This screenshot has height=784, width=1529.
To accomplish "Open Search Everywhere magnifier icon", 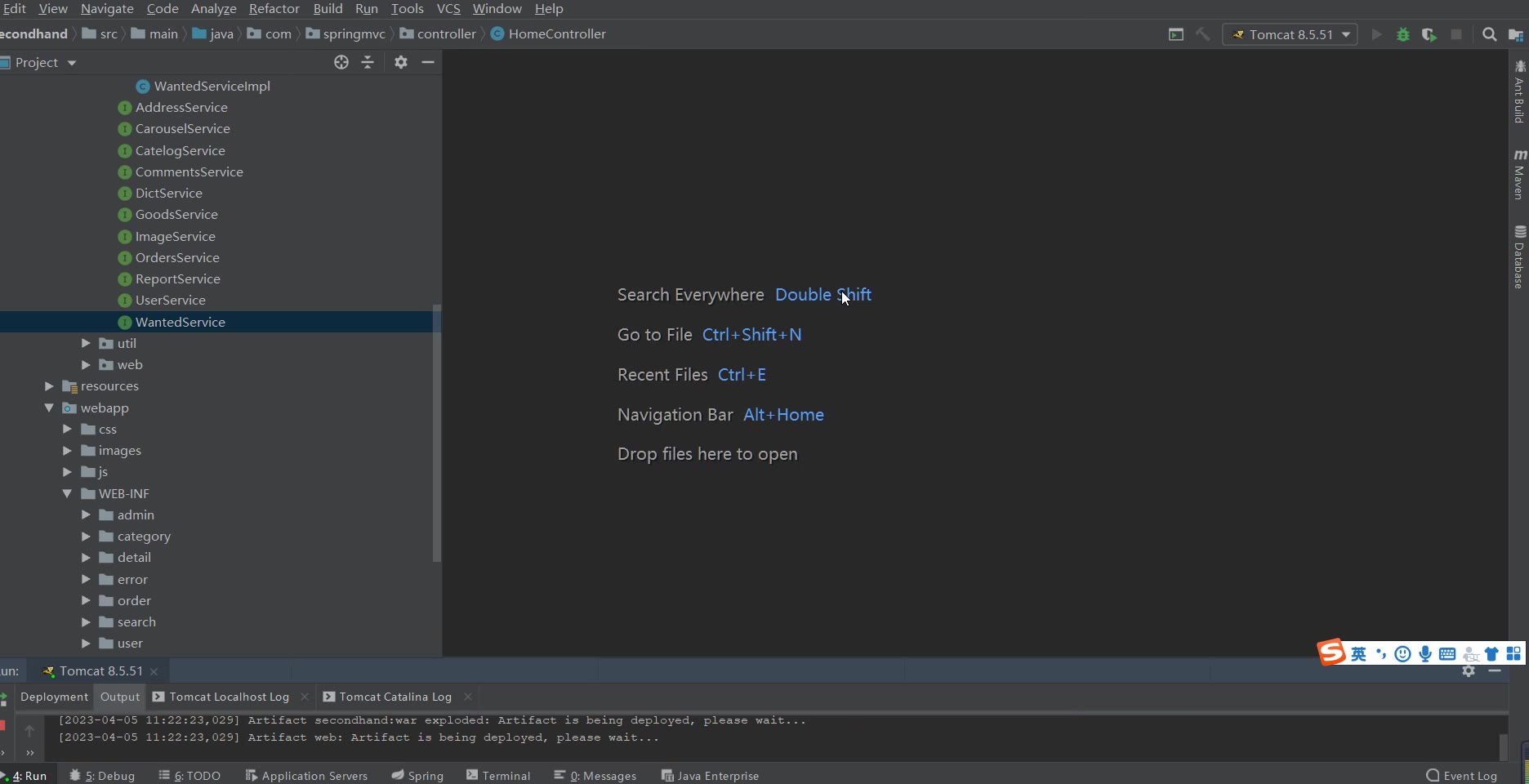I will [x=1489, y=34].
